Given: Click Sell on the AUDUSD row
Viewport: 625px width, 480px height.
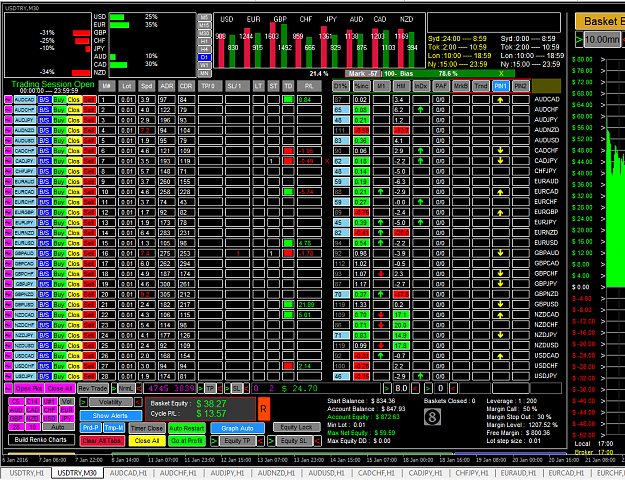Looking at the screenshot, I should 89,141.
